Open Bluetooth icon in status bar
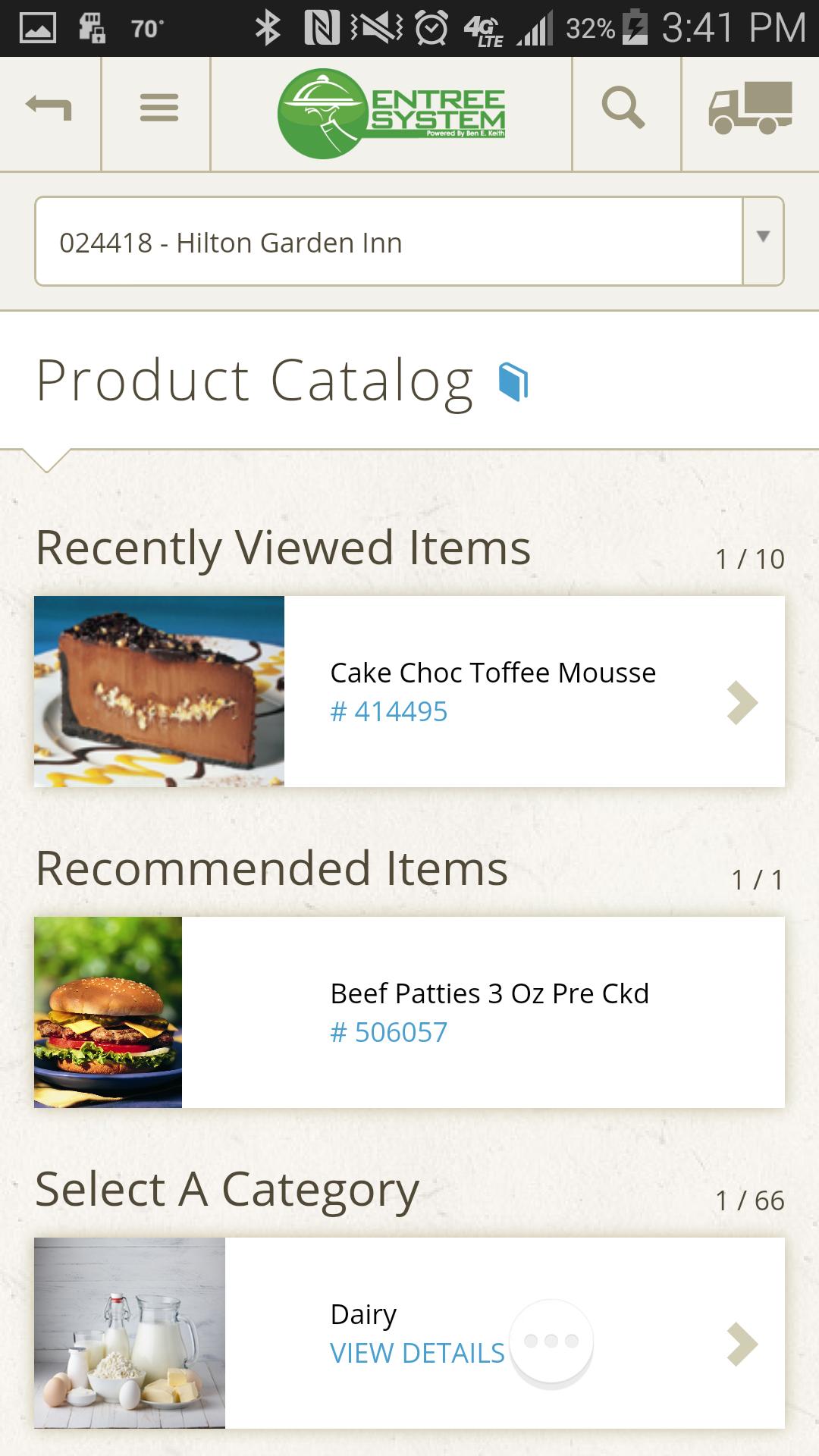819x1456 pixels. tap(267, 29)
